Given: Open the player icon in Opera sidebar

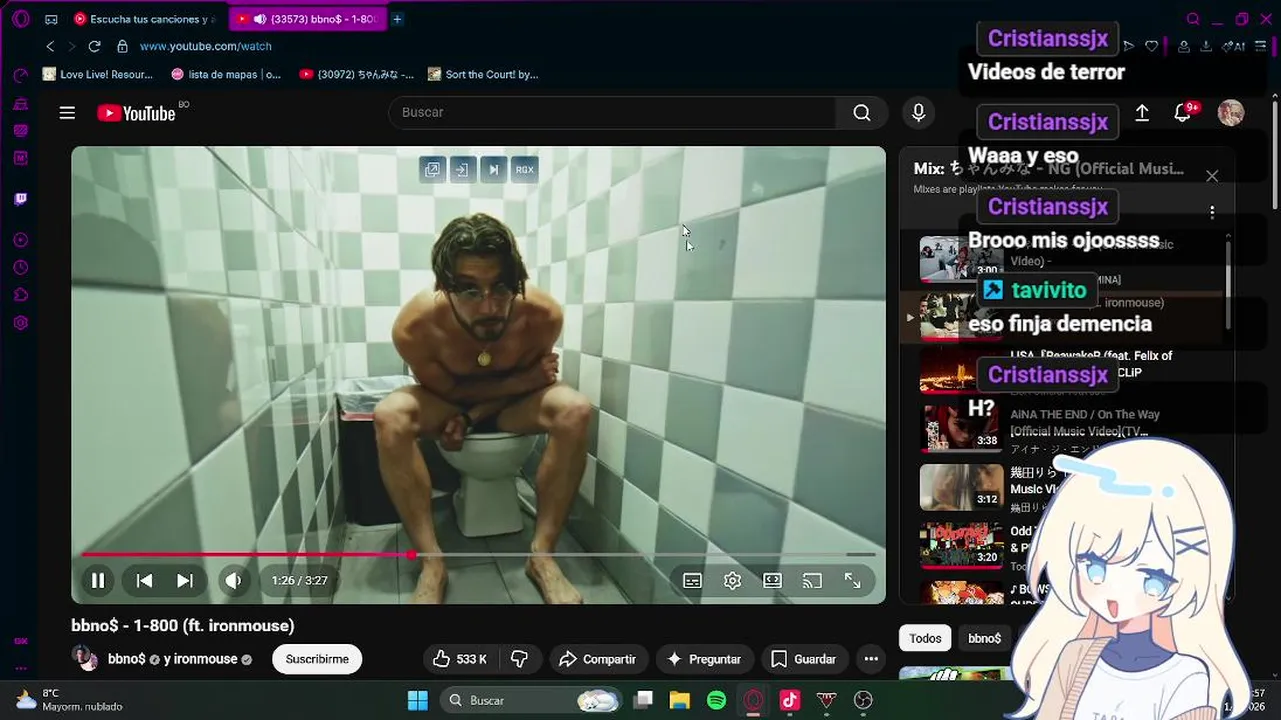Looking at the screenshot, I should coord(20,240).
